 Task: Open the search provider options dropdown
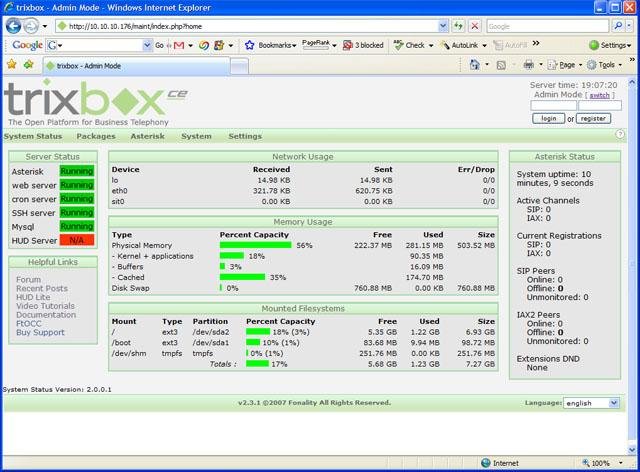pos(629,26)
